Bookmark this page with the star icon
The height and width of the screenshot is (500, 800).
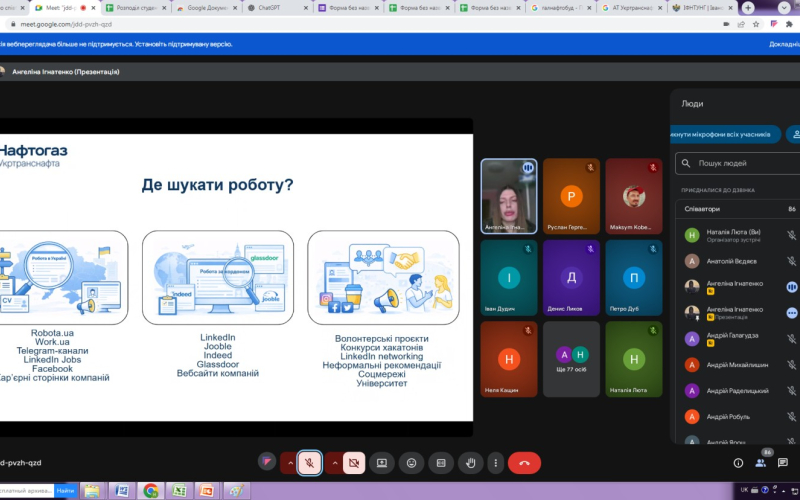[x=756, y=24]
